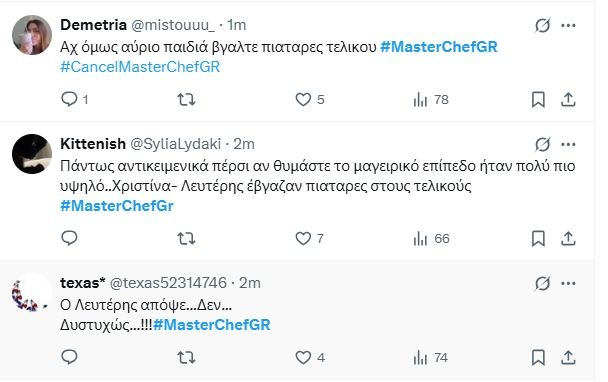Image resolution: width=608 pixels, height=382 pixels.
Task: Open #MasterChefGR hashtag in texas* tweet
Action: point(212,325)
